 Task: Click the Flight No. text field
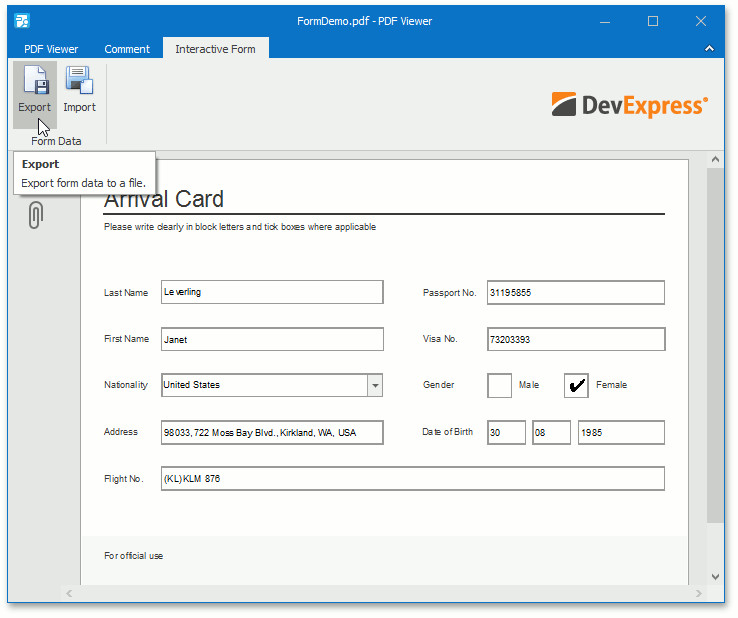[x=412, y=479]
